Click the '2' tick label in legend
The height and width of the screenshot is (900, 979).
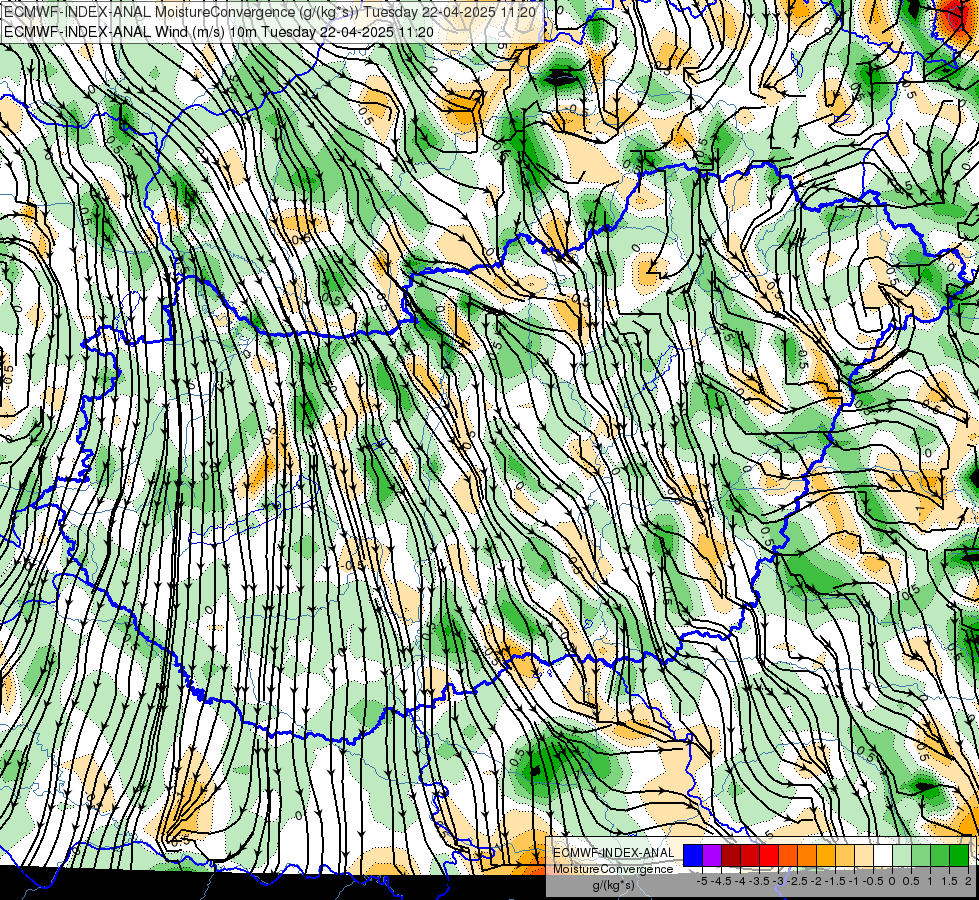click(968, 881)
